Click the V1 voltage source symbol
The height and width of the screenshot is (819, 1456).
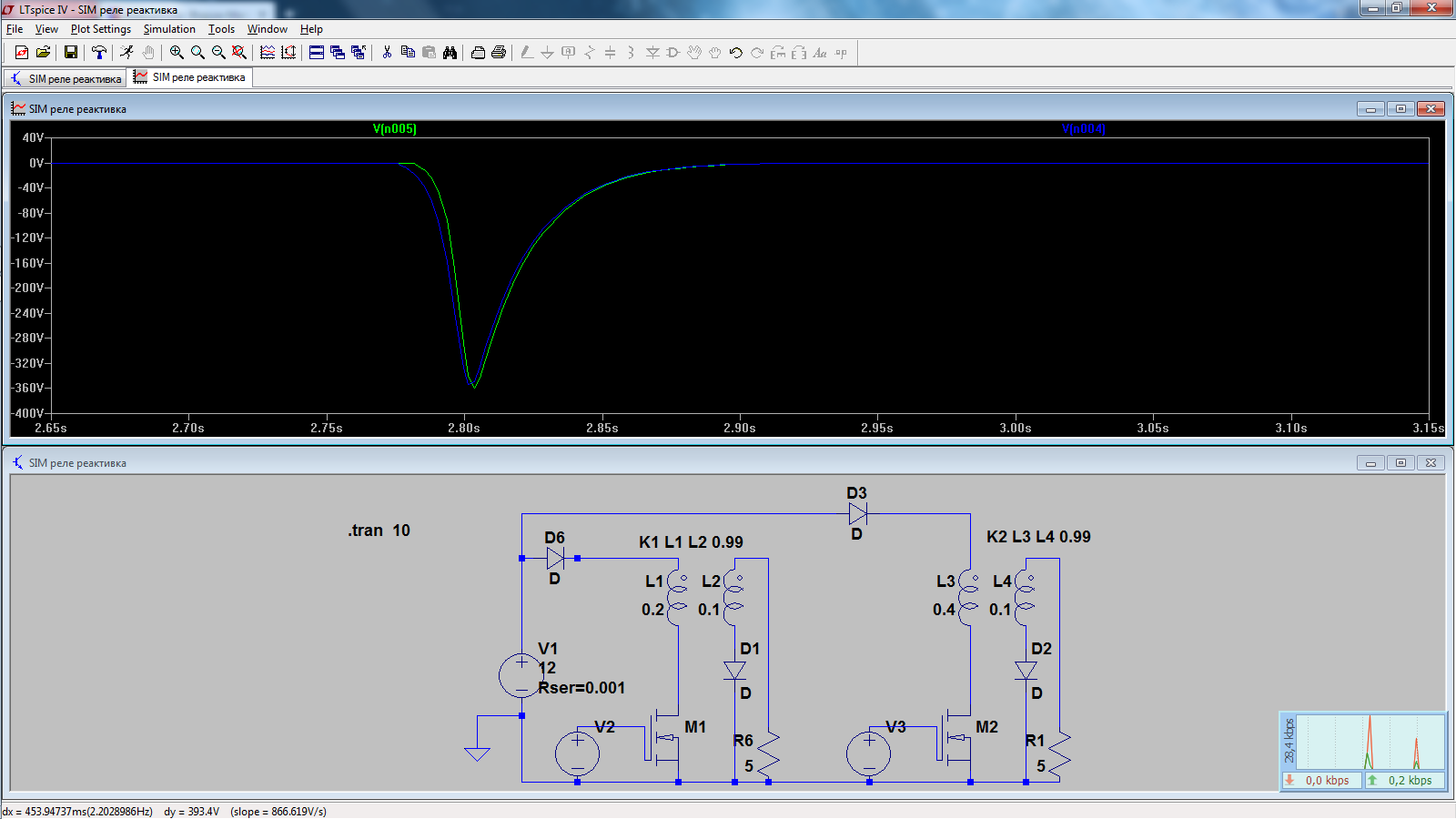[x=521, y=675]
